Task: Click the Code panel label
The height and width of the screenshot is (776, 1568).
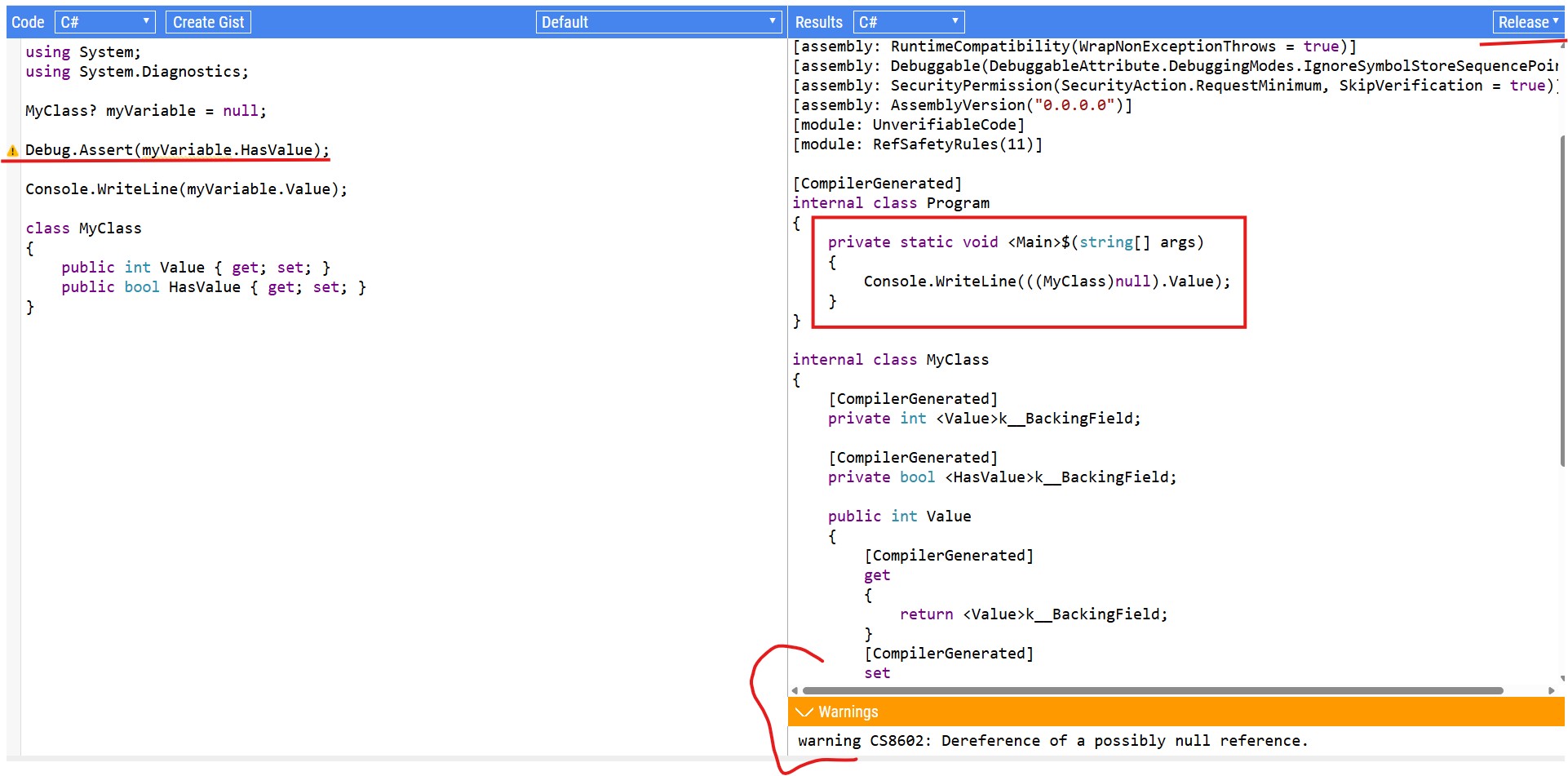Action: pyautogui.click(x=28, y=22)
